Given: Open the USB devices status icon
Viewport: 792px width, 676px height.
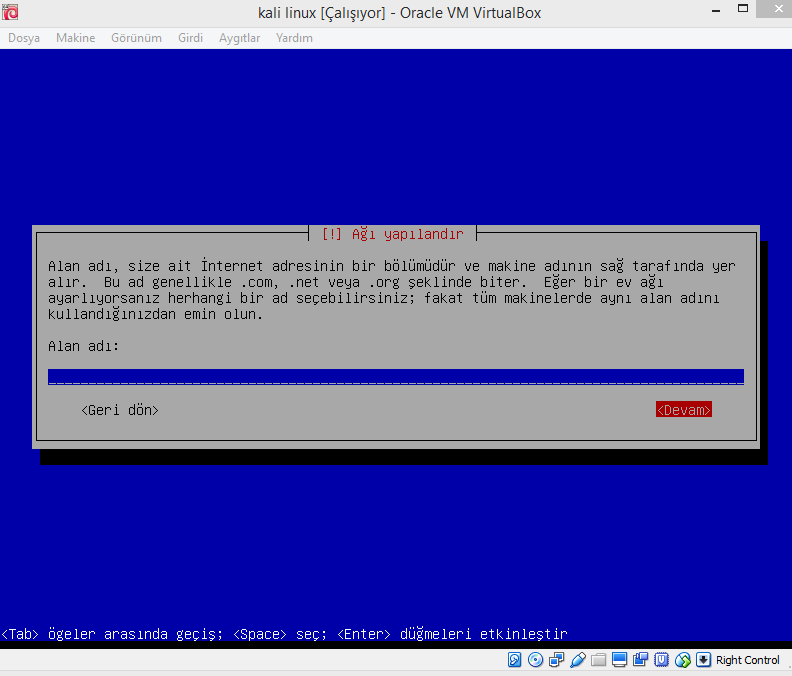Looking at the screenshot, I should [577, 660].
